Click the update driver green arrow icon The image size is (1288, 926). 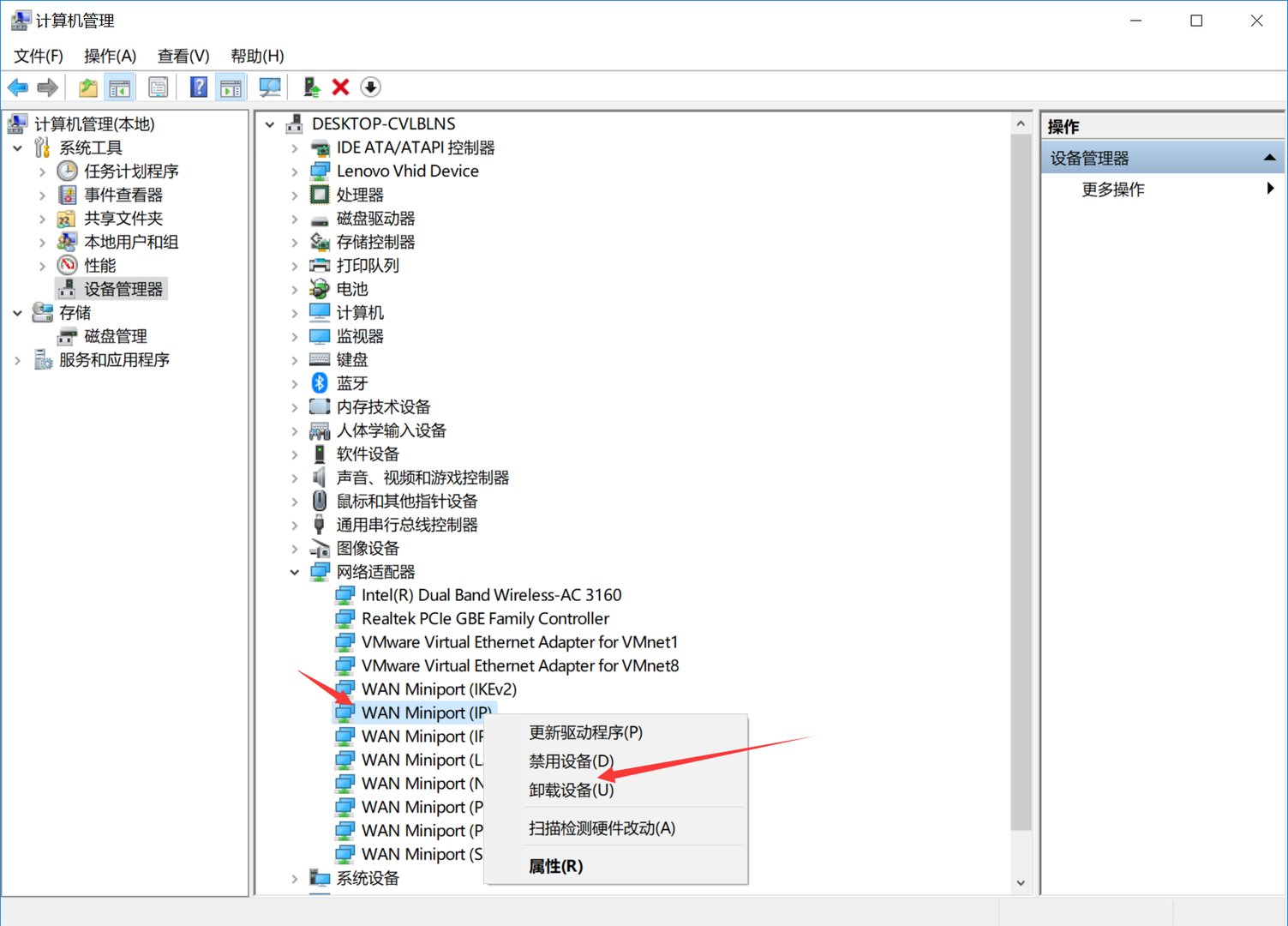click(312, 87)
